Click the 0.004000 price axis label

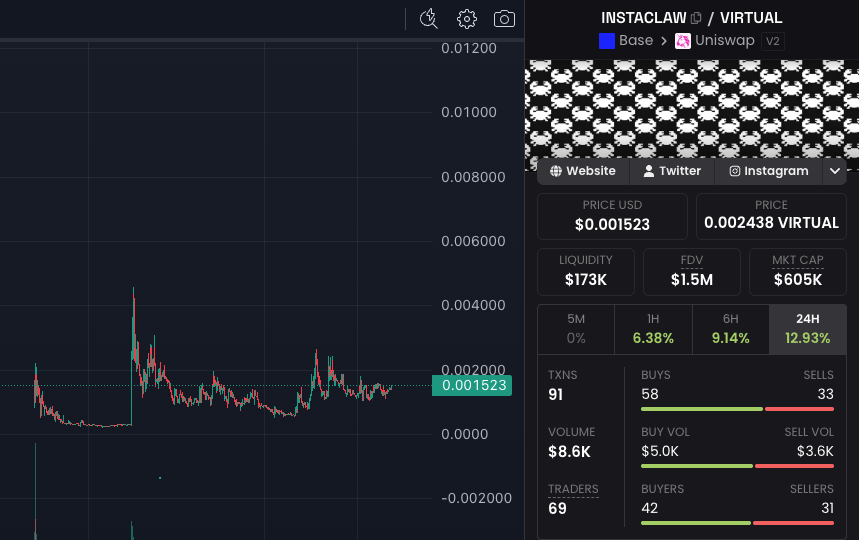tap(473, 305)
